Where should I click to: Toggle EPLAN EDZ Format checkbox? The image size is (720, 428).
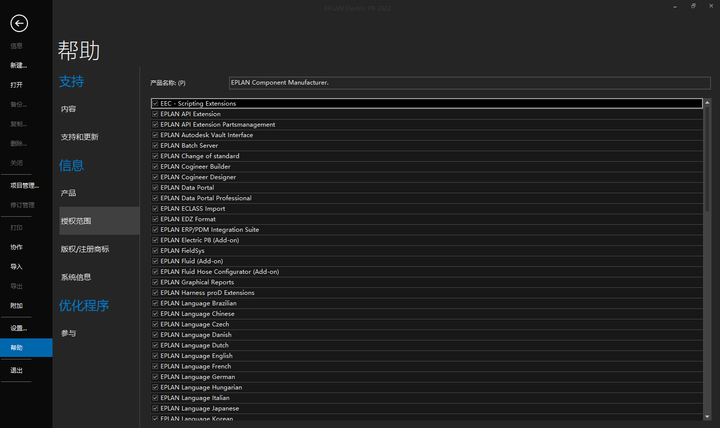tap(155, 219)
